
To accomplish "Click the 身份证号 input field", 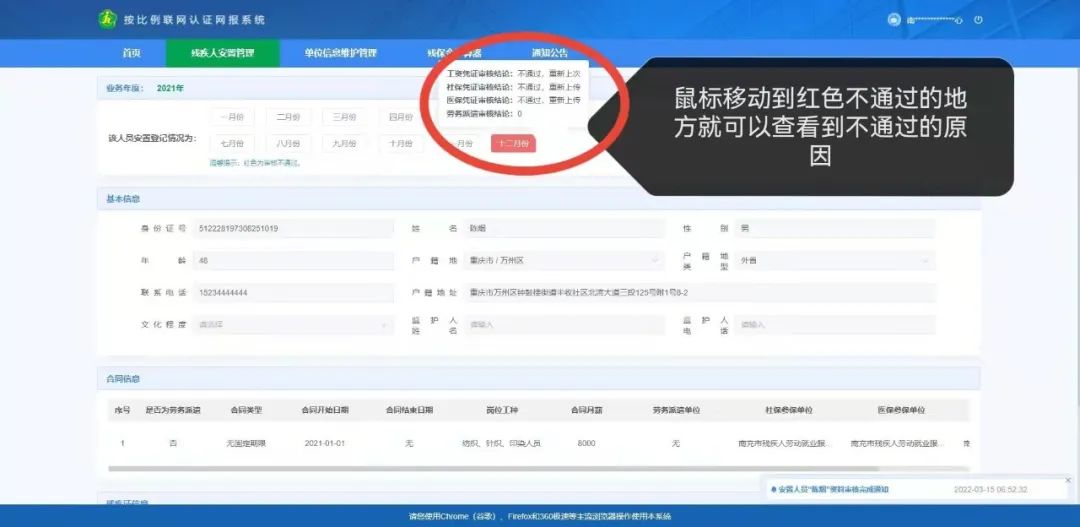I will [x=294, y=228].
